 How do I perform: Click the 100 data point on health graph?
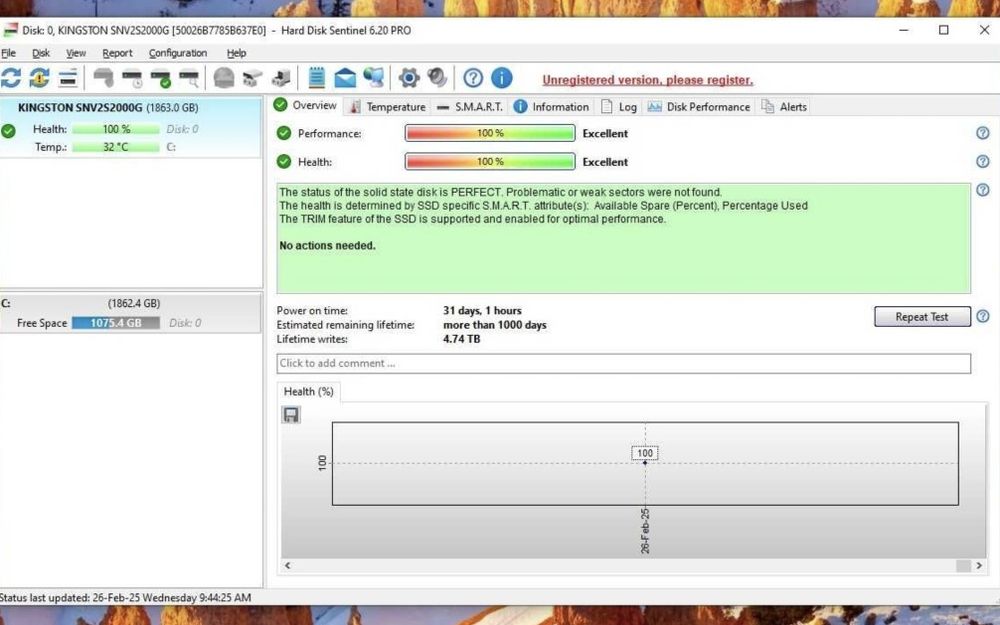[645, 462]
